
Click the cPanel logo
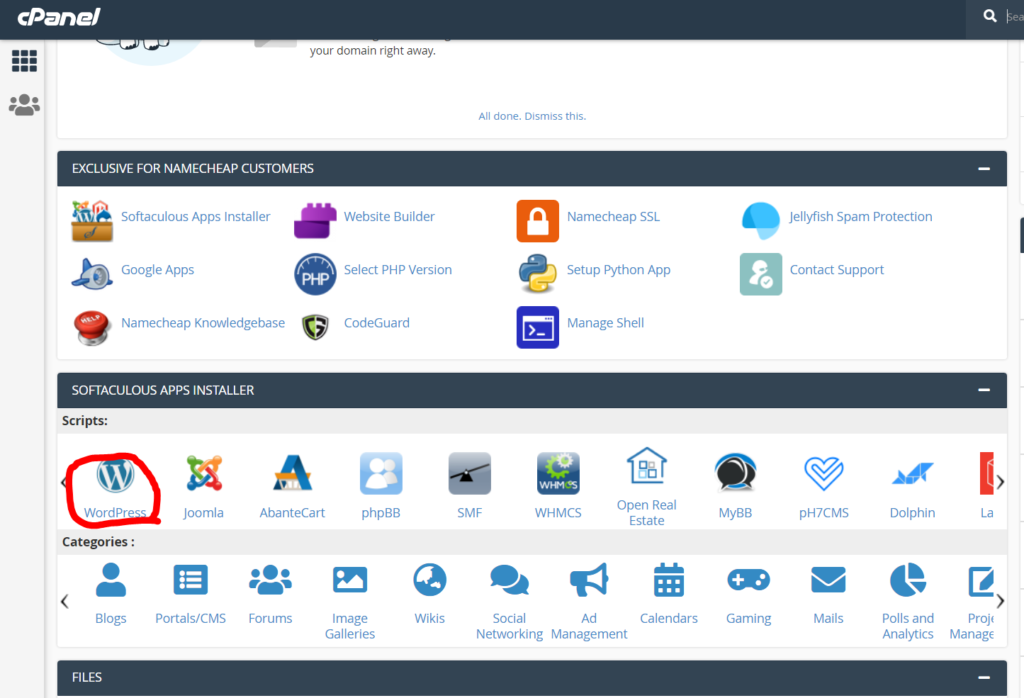point(59,17)
